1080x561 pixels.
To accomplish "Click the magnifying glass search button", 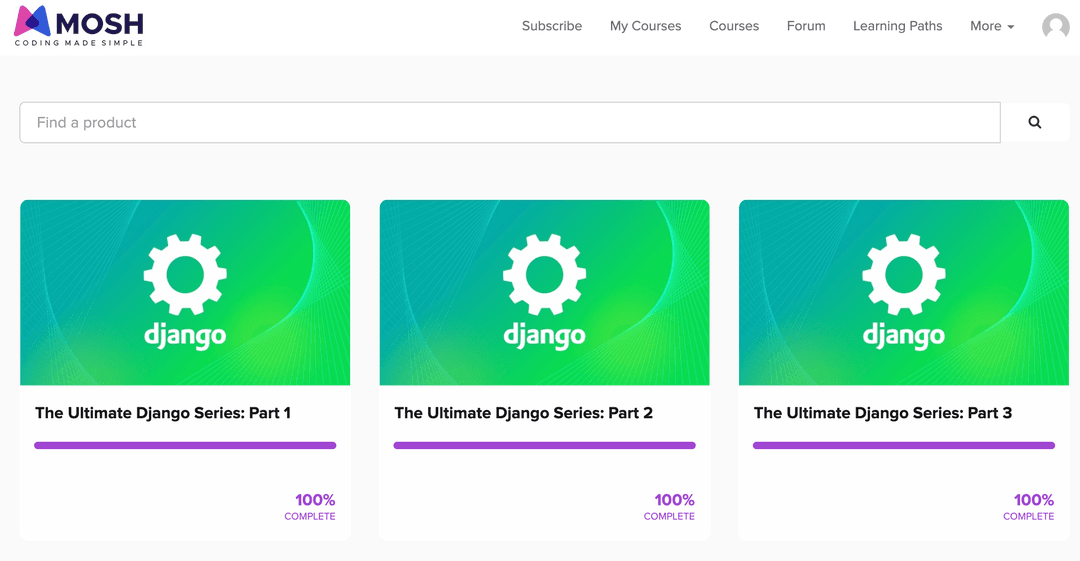I will point(1035,122).
